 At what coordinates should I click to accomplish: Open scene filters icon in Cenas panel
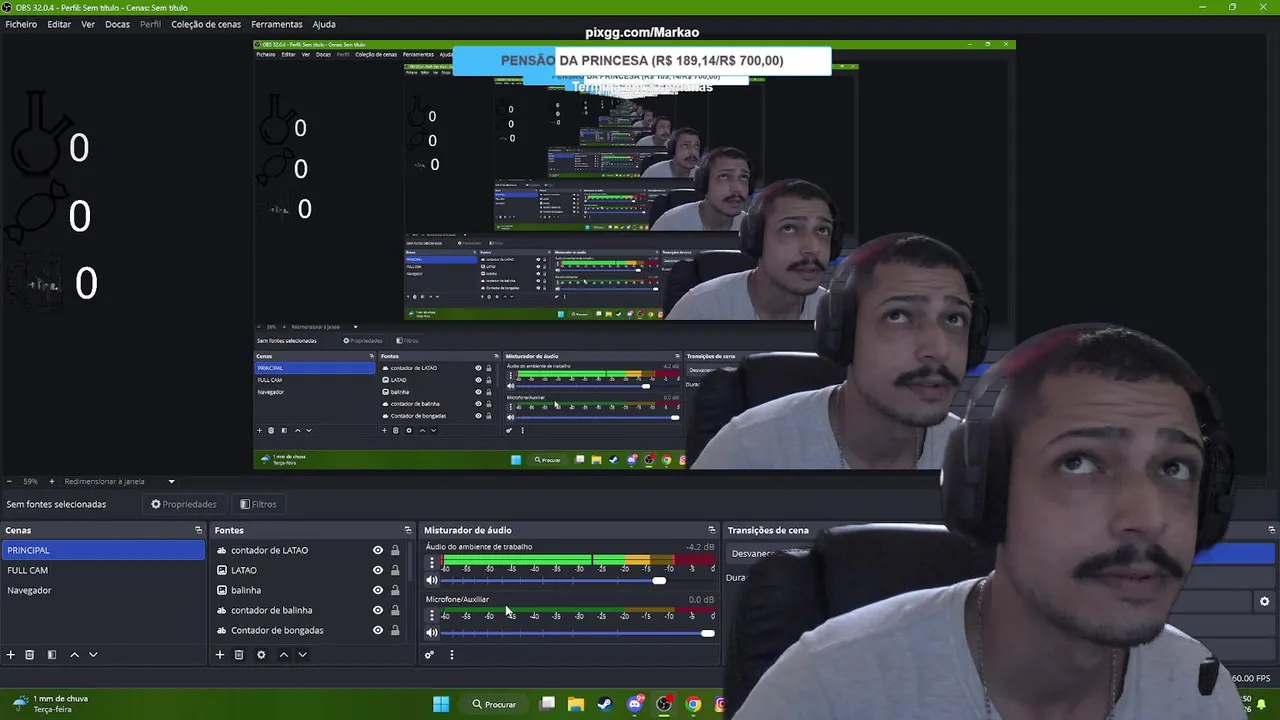[52, 655]
